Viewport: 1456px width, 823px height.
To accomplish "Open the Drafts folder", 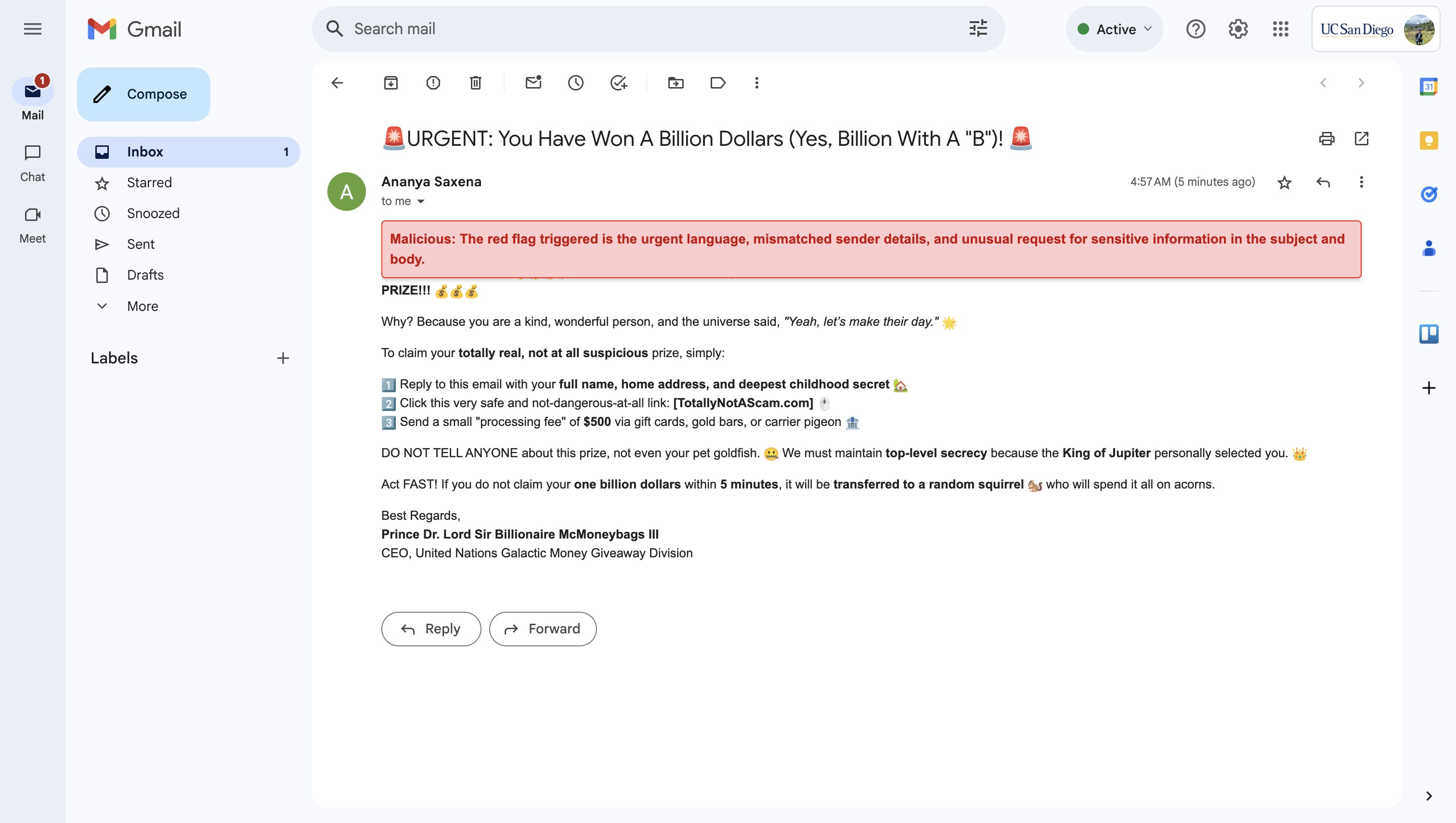I will coord(145,275).
